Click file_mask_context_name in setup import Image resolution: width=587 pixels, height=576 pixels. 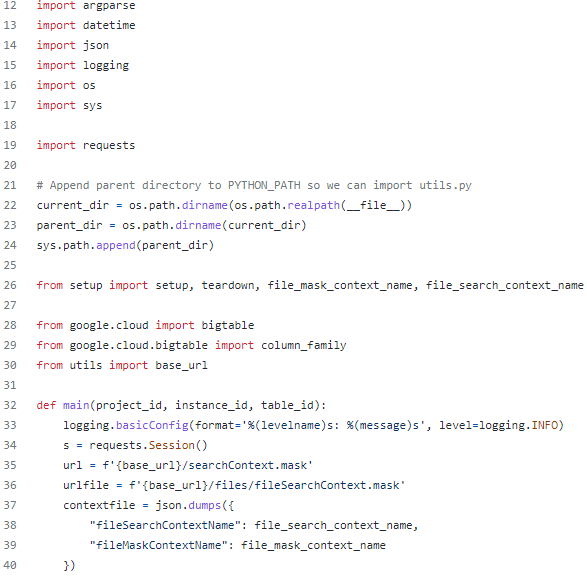pyautogui.click(x=340, y=285)
